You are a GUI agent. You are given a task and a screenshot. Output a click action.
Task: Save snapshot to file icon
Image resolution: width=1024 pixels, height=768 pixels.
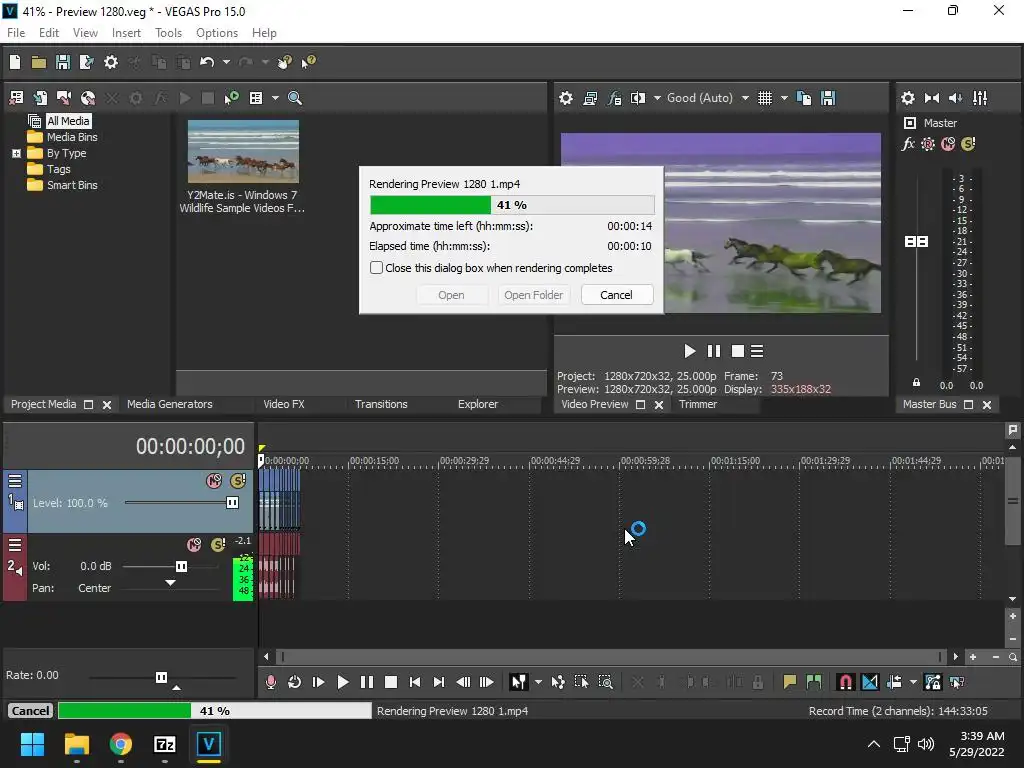coord(828,98)
